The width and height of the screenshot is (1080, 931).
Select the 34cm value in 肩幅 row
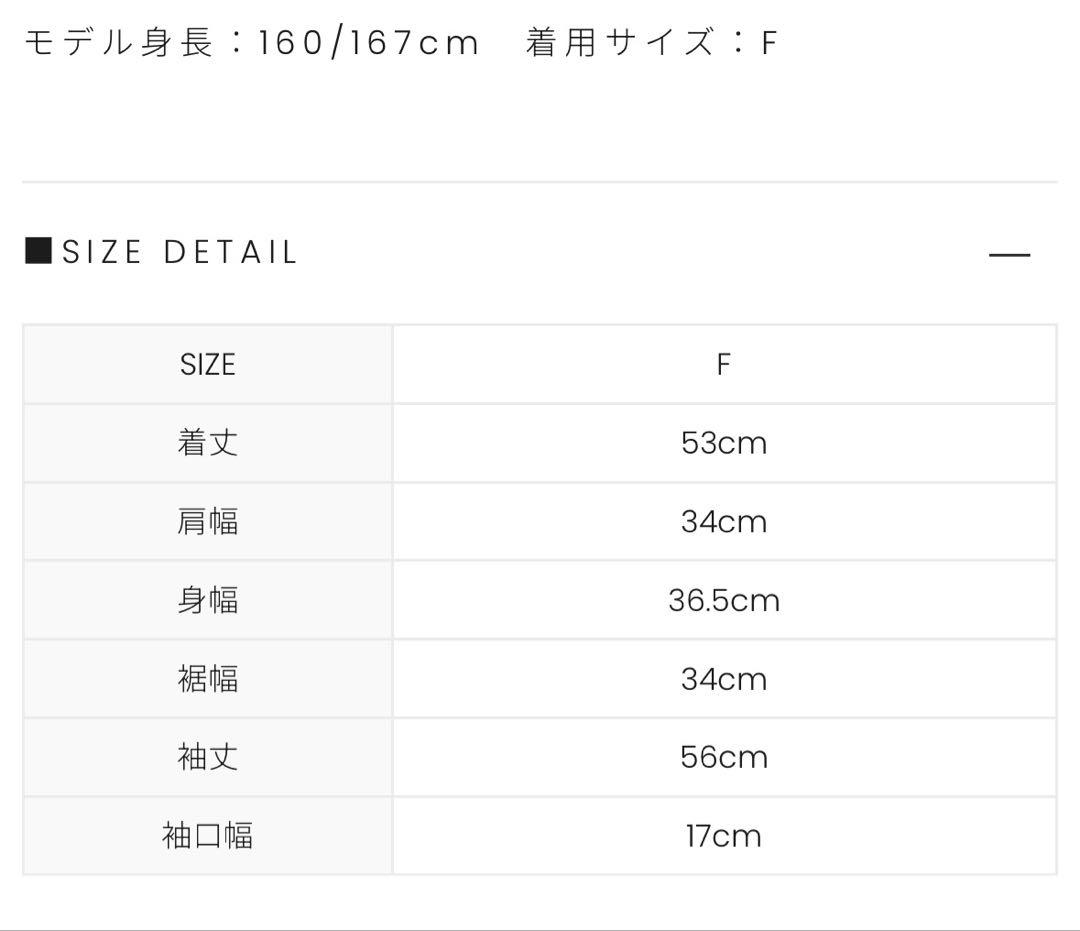723,521
